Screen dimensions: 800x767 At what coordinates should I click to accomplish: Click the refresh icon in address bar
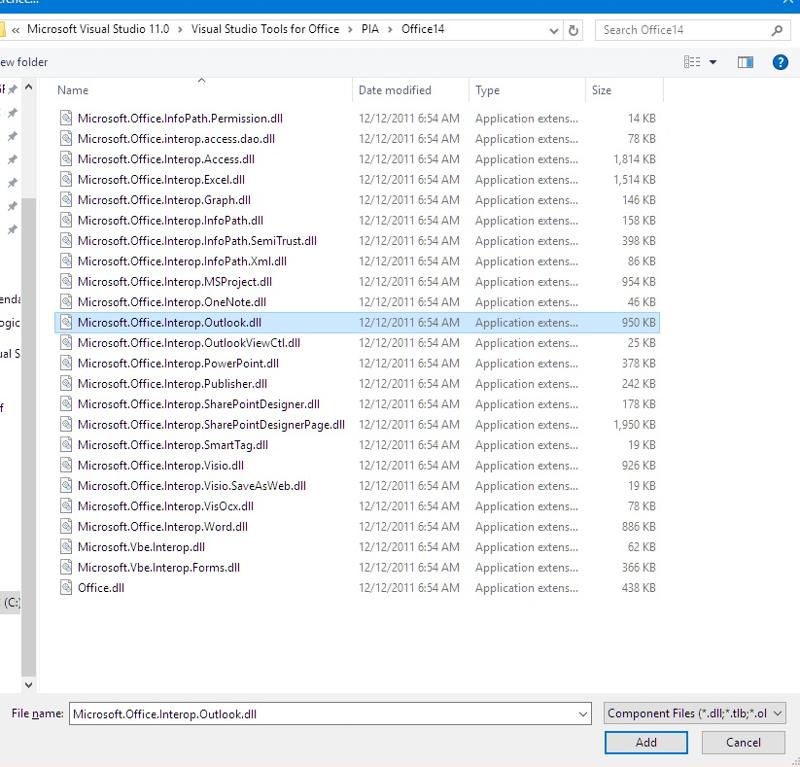(573, 30)
